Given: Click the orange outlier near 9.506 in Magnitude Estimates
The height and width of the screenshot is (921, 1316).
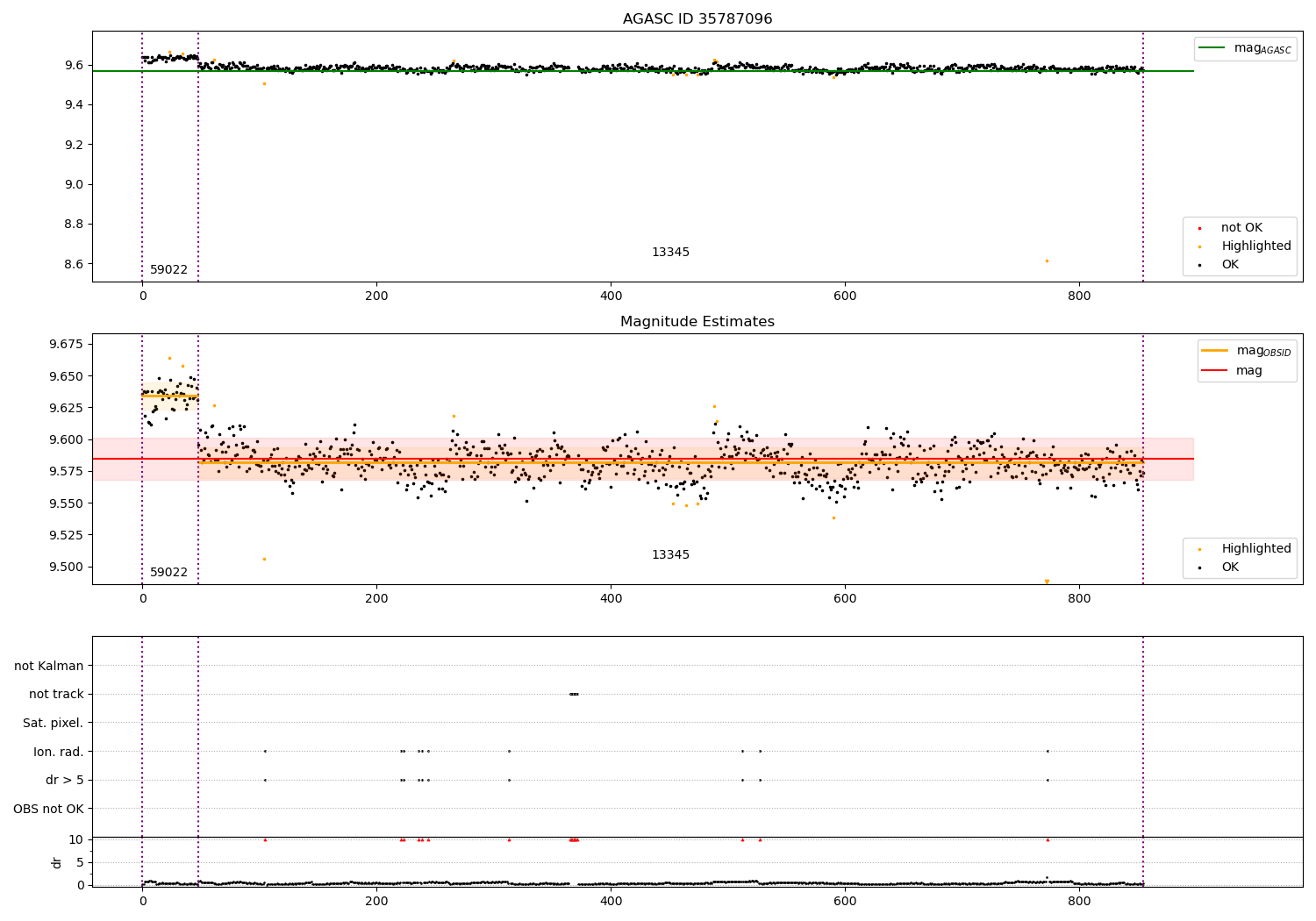Looking at the screenshot, I should click(264, 559).
